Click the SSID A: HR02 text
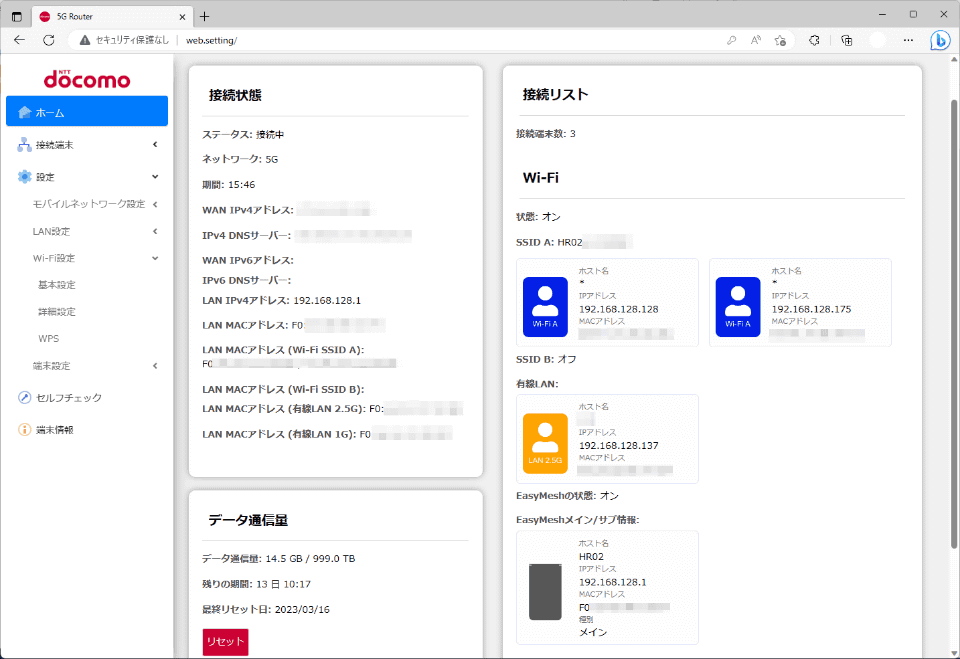The image size is (960, 659). coord(549,243)
